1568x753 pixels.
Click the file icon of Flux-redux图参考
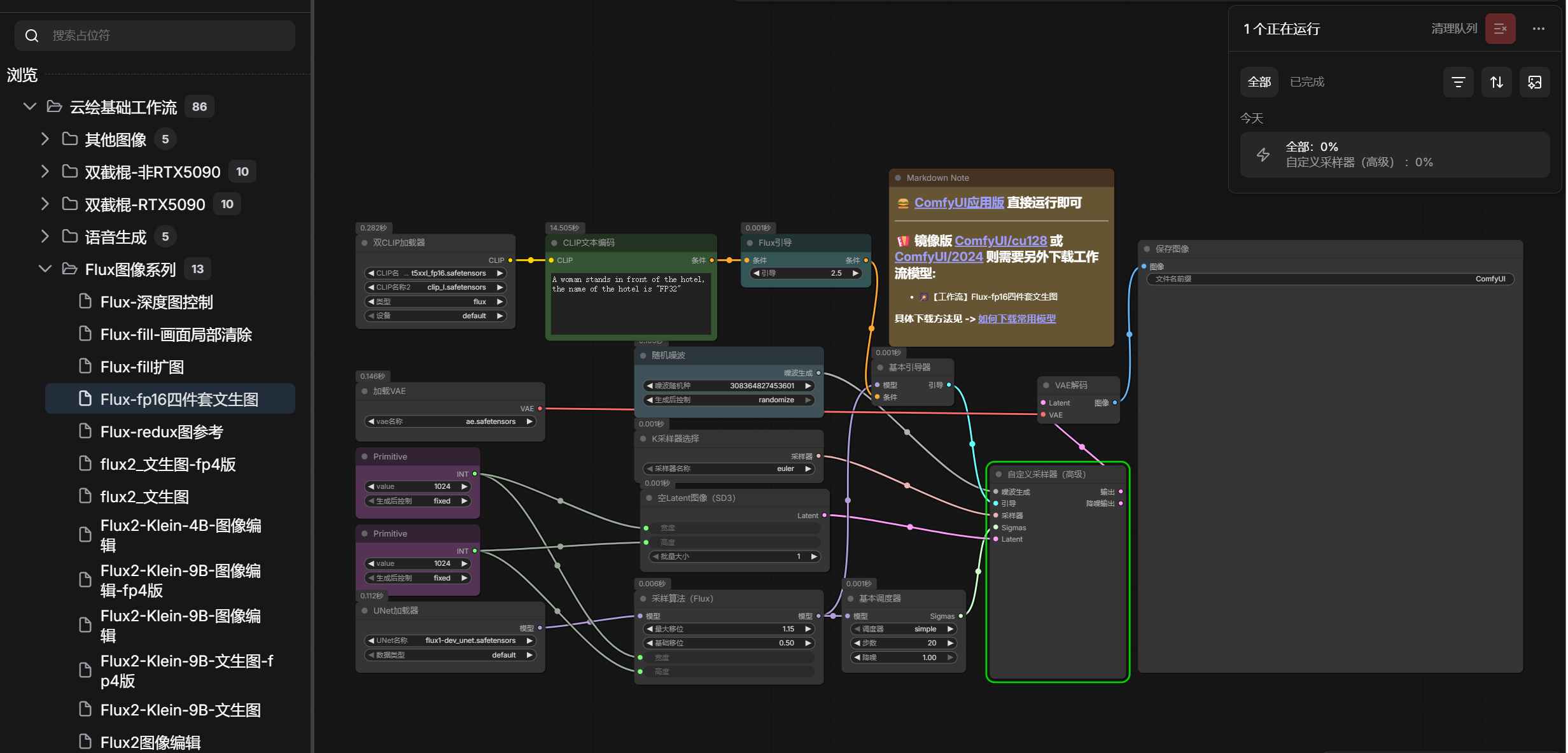[85, 432]
